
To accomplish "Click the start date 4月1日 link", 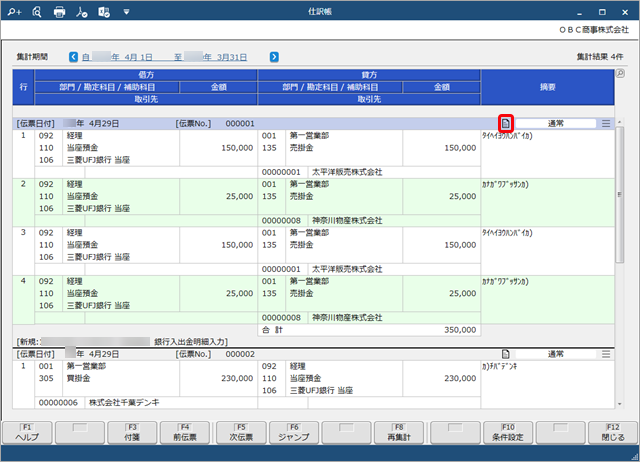I will 138,57.
